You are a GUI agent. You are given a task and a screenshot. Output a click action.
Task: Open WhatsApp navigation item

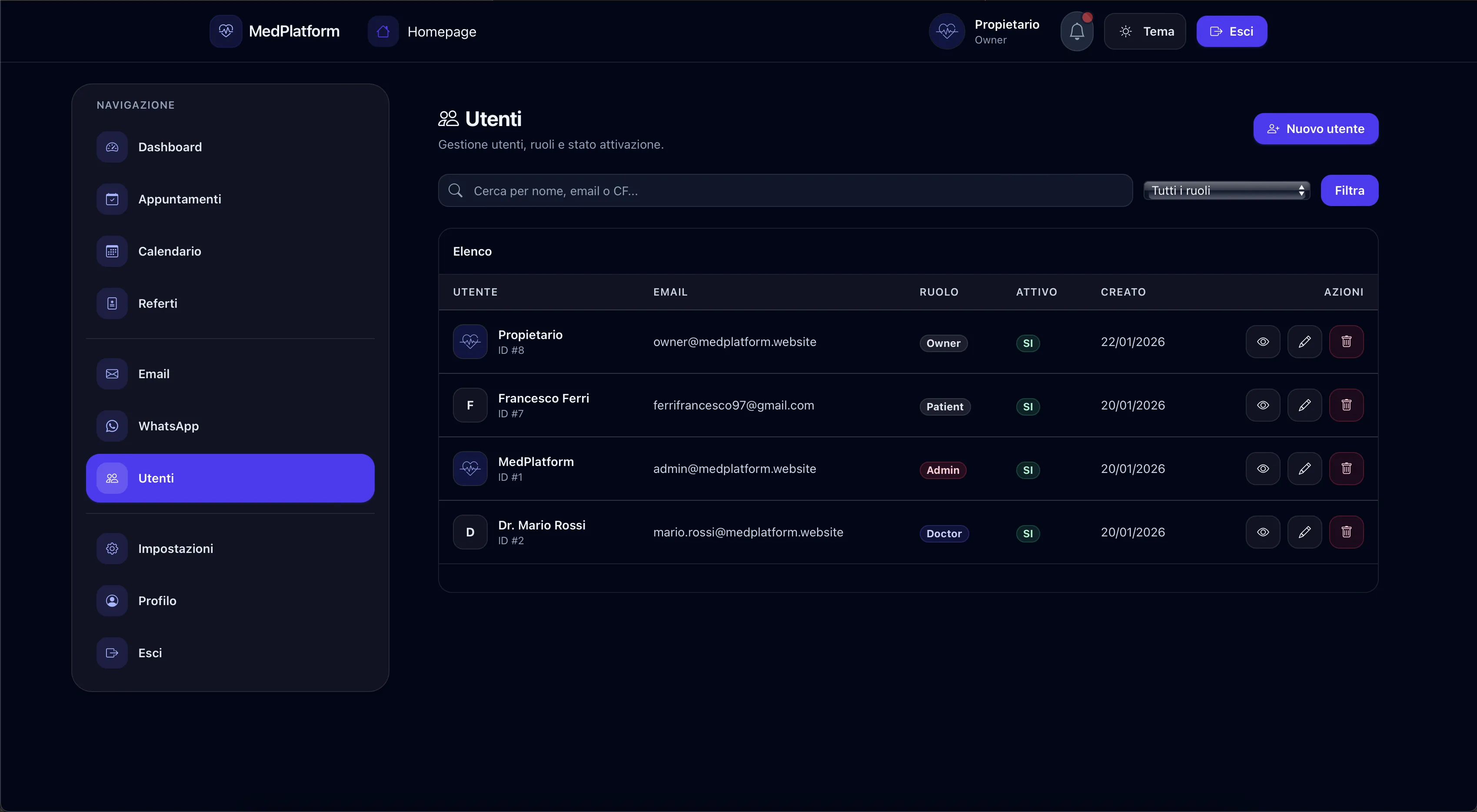[230, 426]
